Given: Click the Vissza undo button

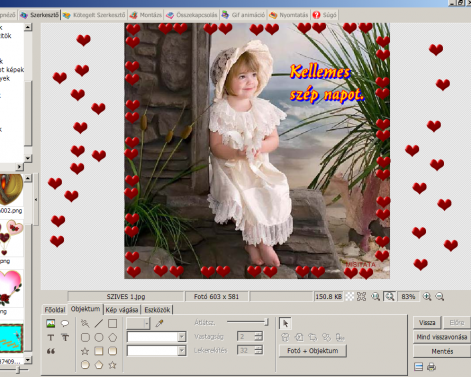Looking at the screenshot, I should pos(427,323).
